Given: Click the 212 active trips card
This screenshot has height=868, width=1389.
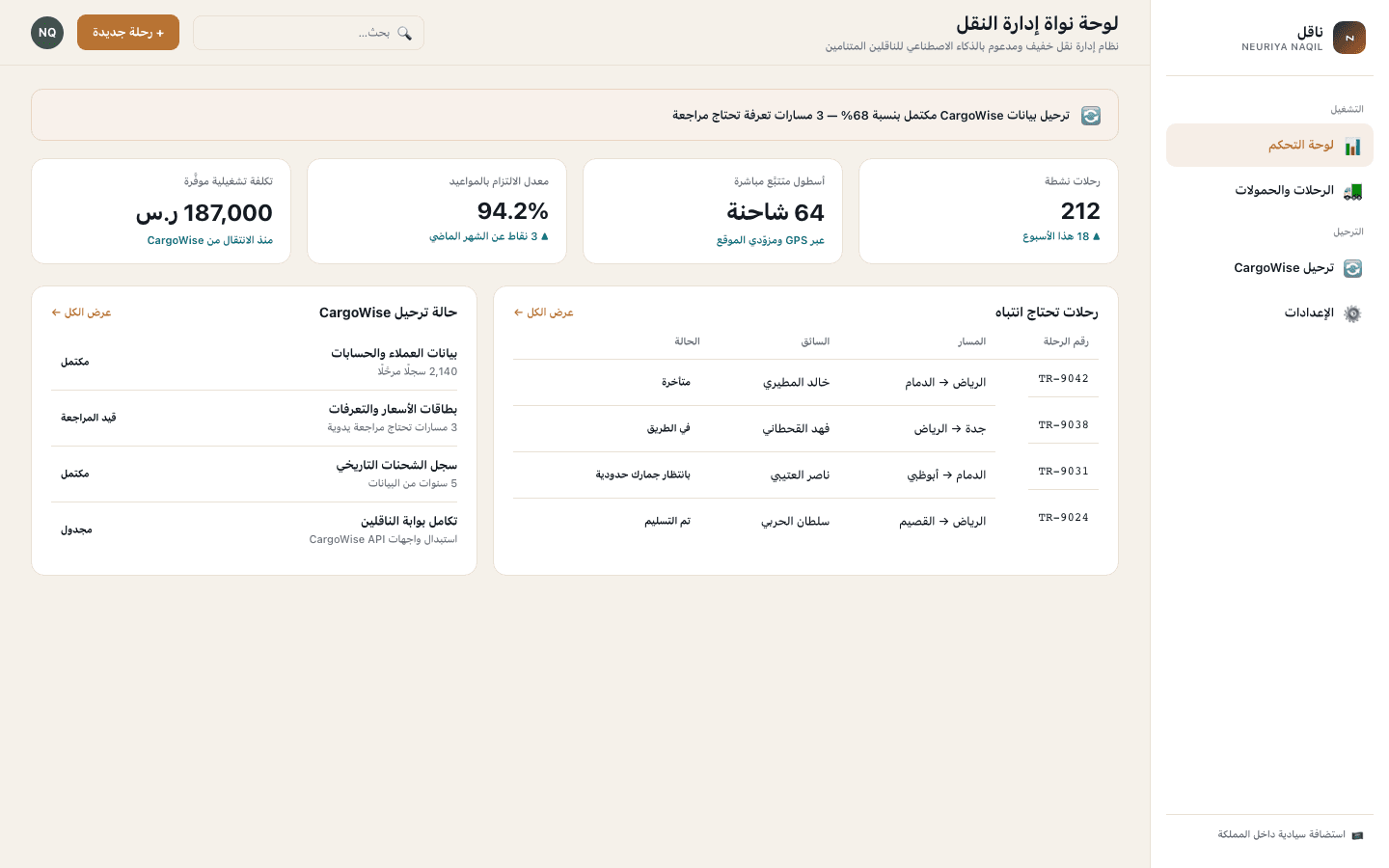Looking at the screenshot, I should click(989, 211).
